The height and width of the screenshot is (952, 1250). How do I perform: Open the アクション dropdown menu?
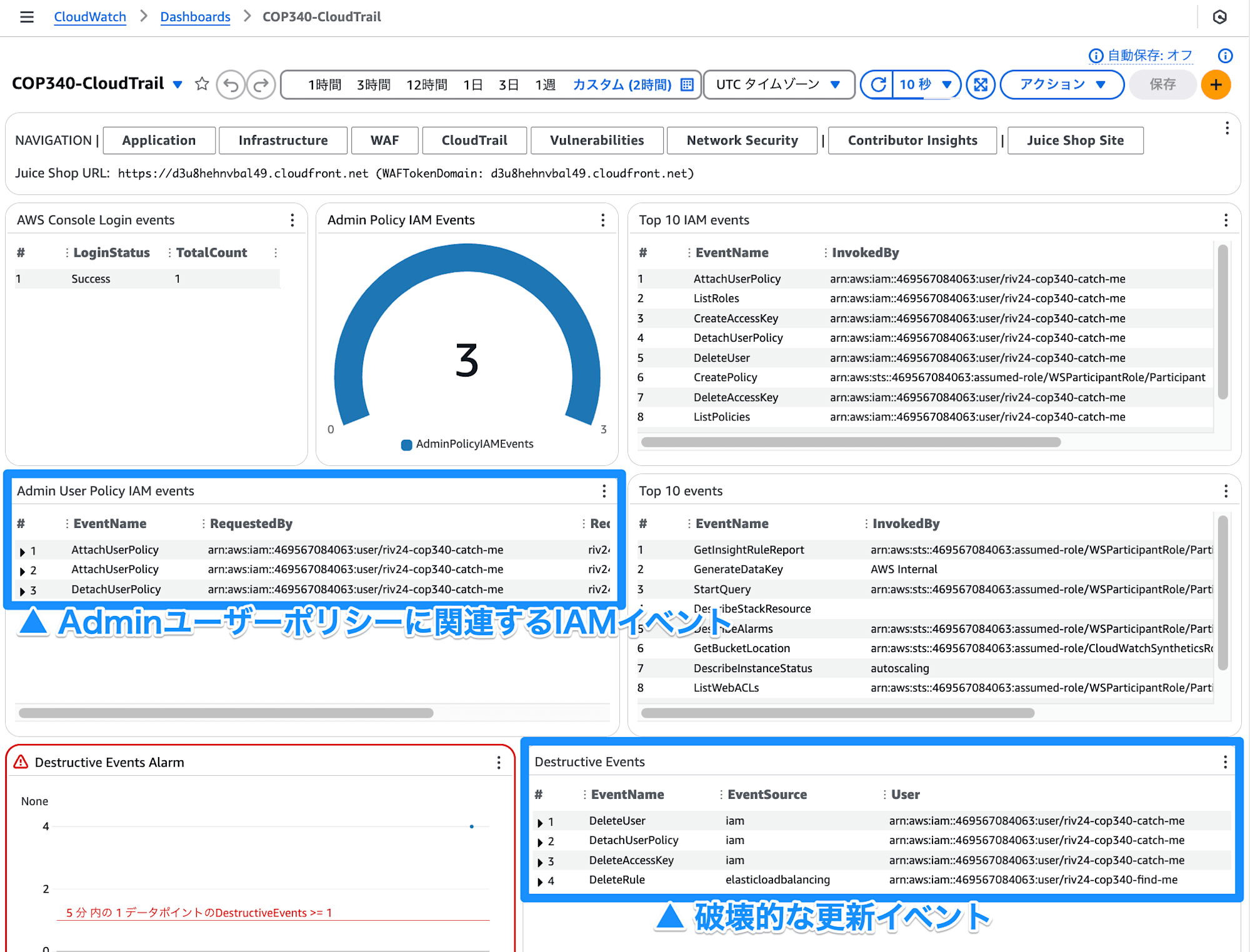(1062, 84)
